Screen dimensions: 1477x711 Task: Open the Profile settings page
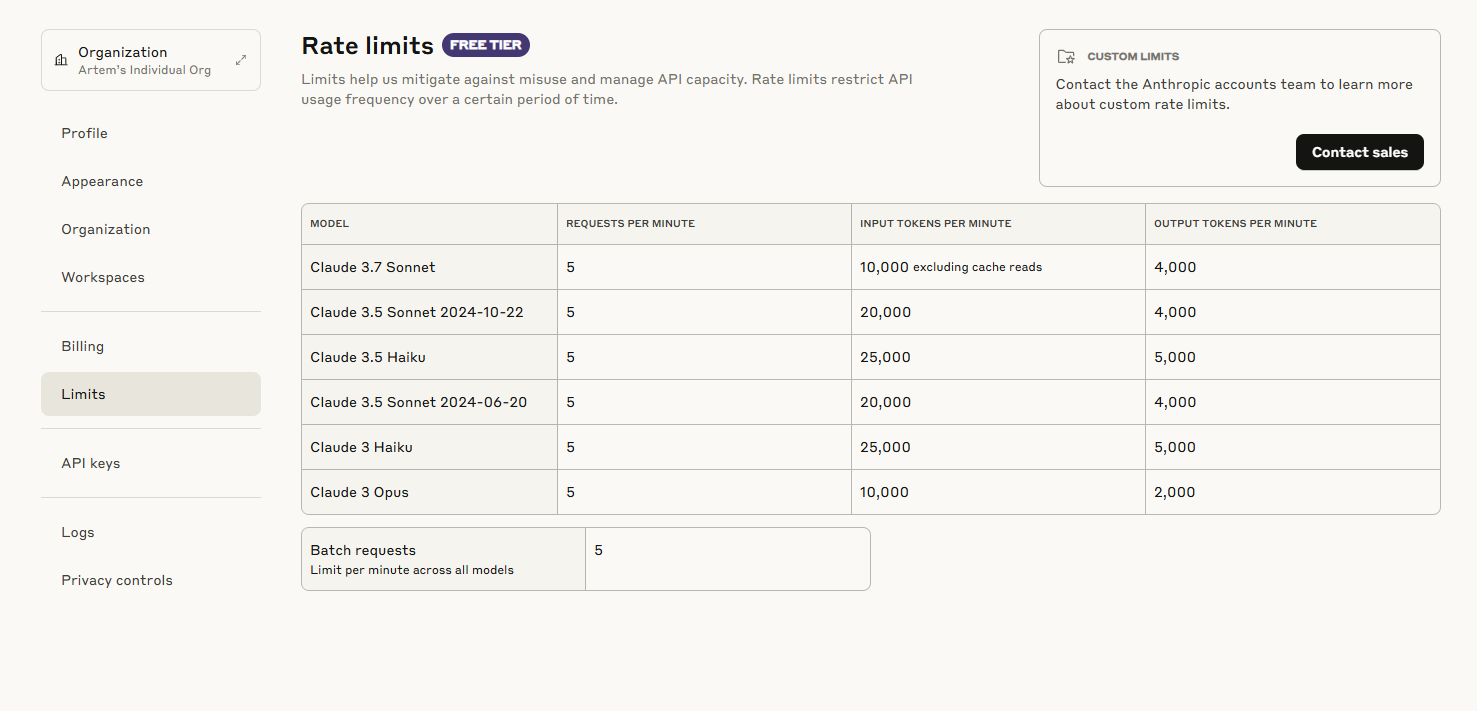pos(84,133)
